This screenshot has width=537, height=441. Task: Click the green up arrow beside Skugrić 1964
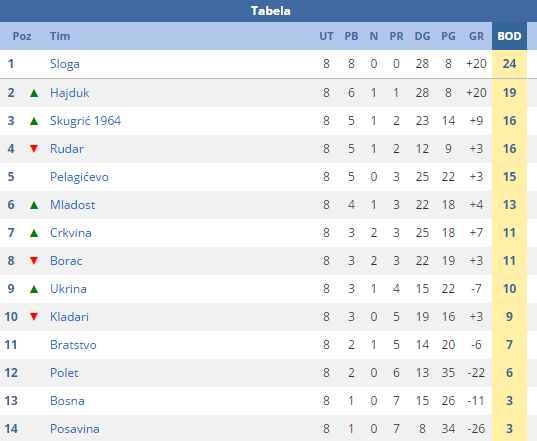coord(34,121)
